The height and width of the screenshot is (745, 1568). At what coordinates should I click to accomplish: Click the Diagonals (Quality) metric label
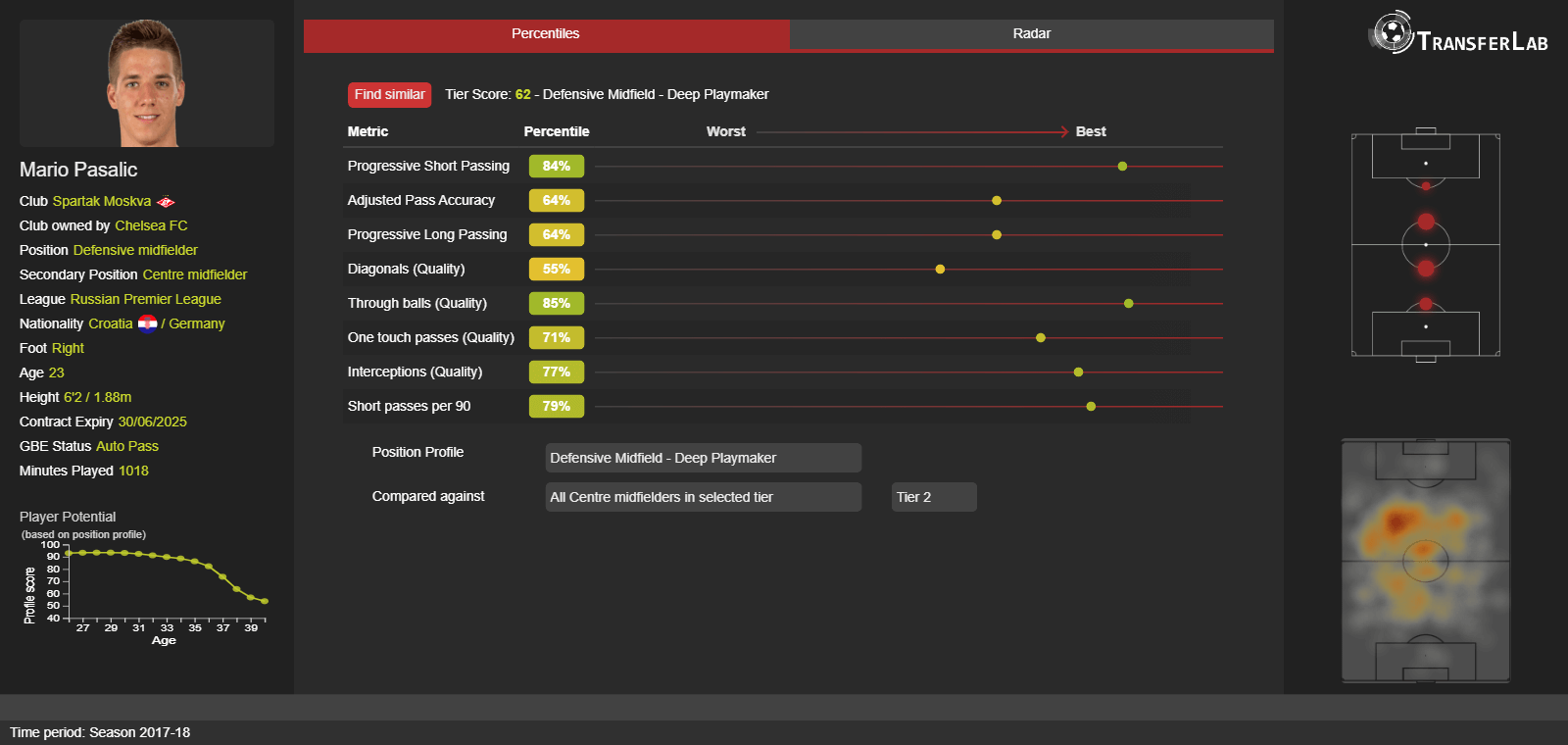pyautogui.click(x=406, y=269)
